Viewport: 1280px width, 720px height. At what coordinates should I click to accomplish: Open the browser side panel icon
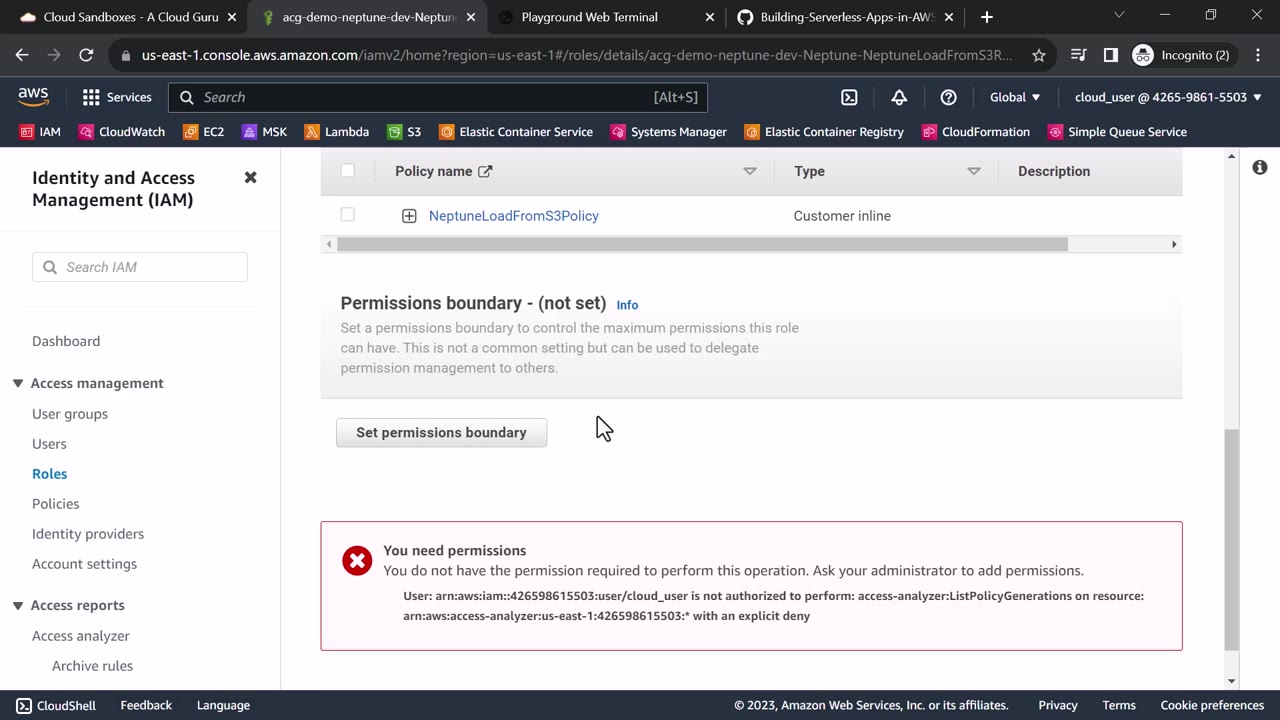pos(1110,55)
